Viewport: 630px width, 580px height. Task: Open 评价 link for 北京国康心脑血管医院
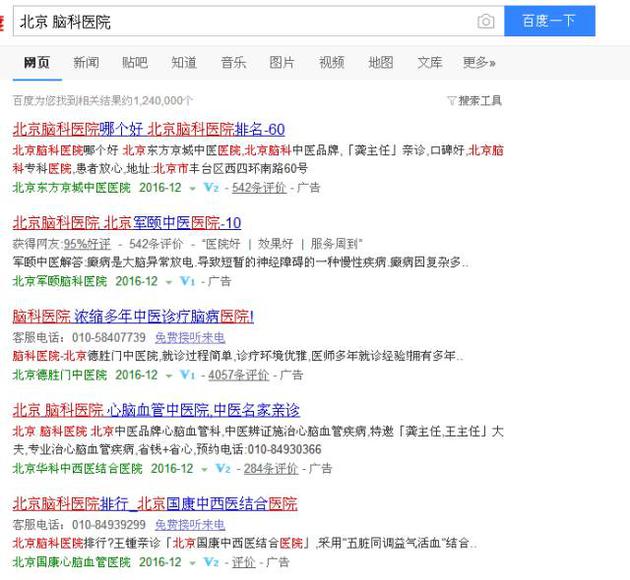click(243, 562)
